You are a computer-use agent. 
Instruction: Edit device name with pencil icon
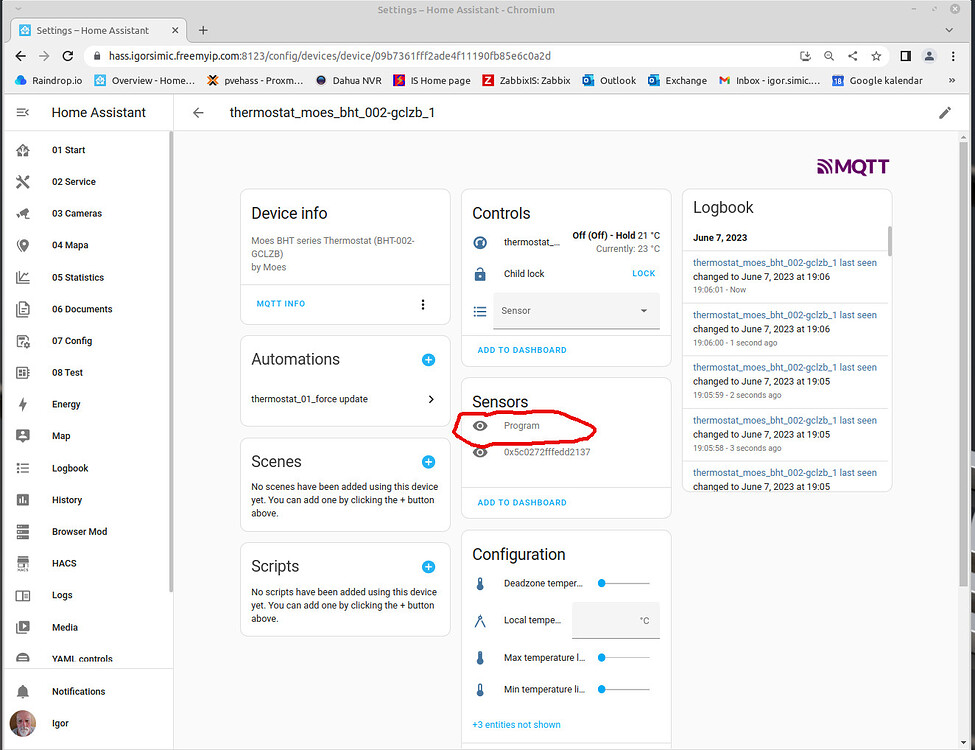tap(945, 113)
